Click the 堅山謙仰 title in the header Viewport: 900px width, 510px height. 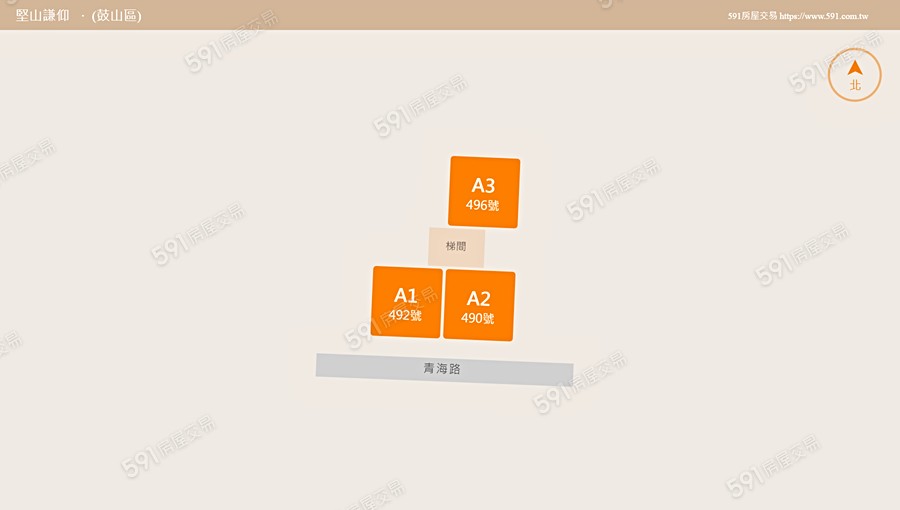coord(42,15)
